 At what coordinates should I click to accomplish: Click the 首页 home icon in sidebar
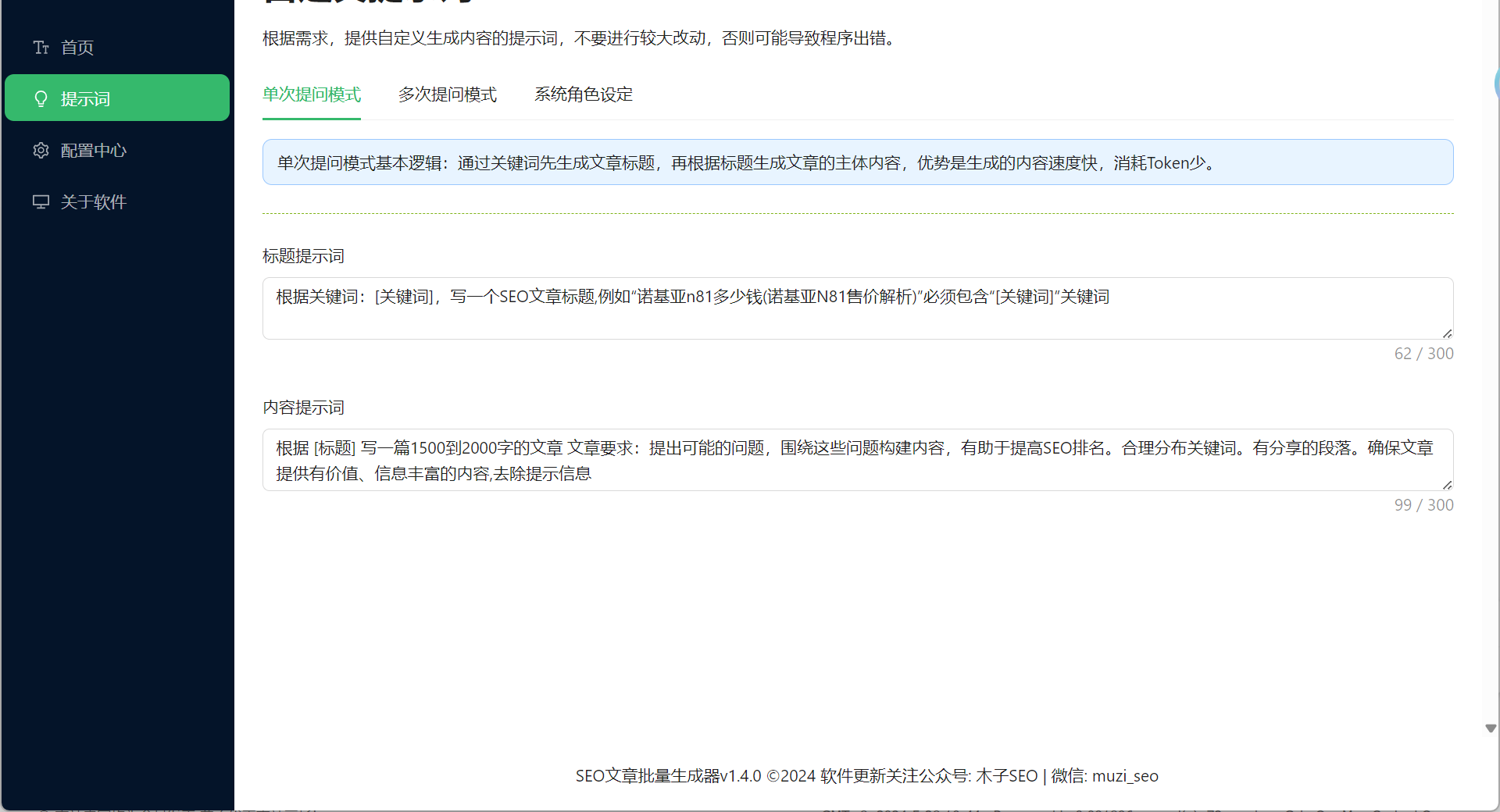41,48
